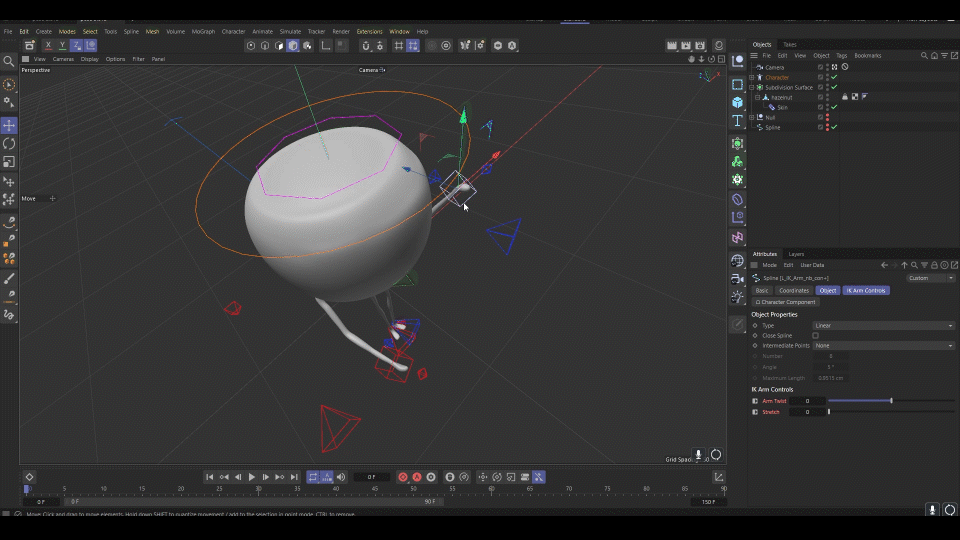The width and height of the screenshot is (960, 540).
Task: Open the Coordinates attributes tab button
Action: [794, 290]
